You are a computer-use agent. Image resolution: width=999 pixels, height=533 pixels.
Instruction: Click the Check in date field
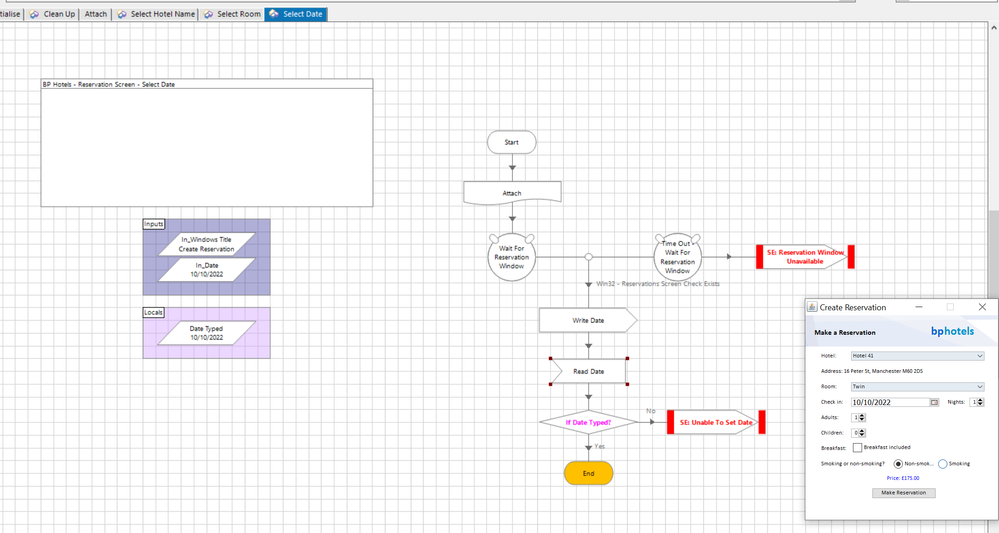point(891,402)
